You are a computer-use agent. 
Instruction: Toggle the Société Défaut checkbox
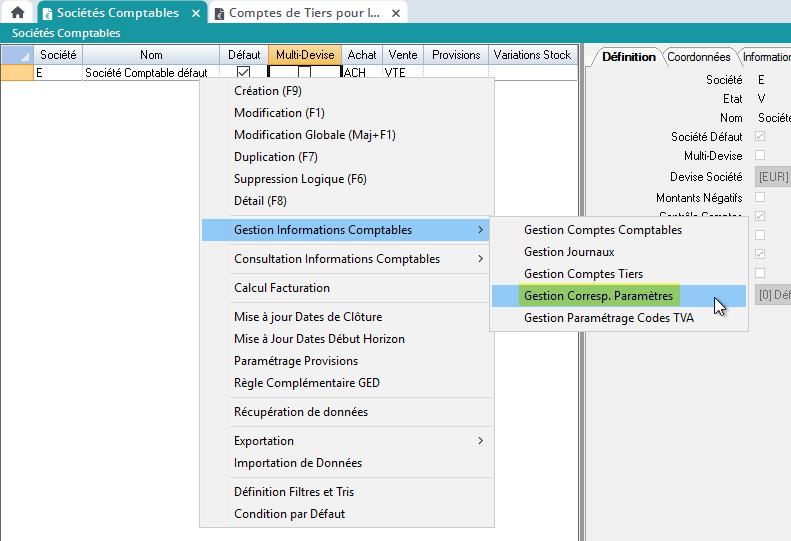760,136
